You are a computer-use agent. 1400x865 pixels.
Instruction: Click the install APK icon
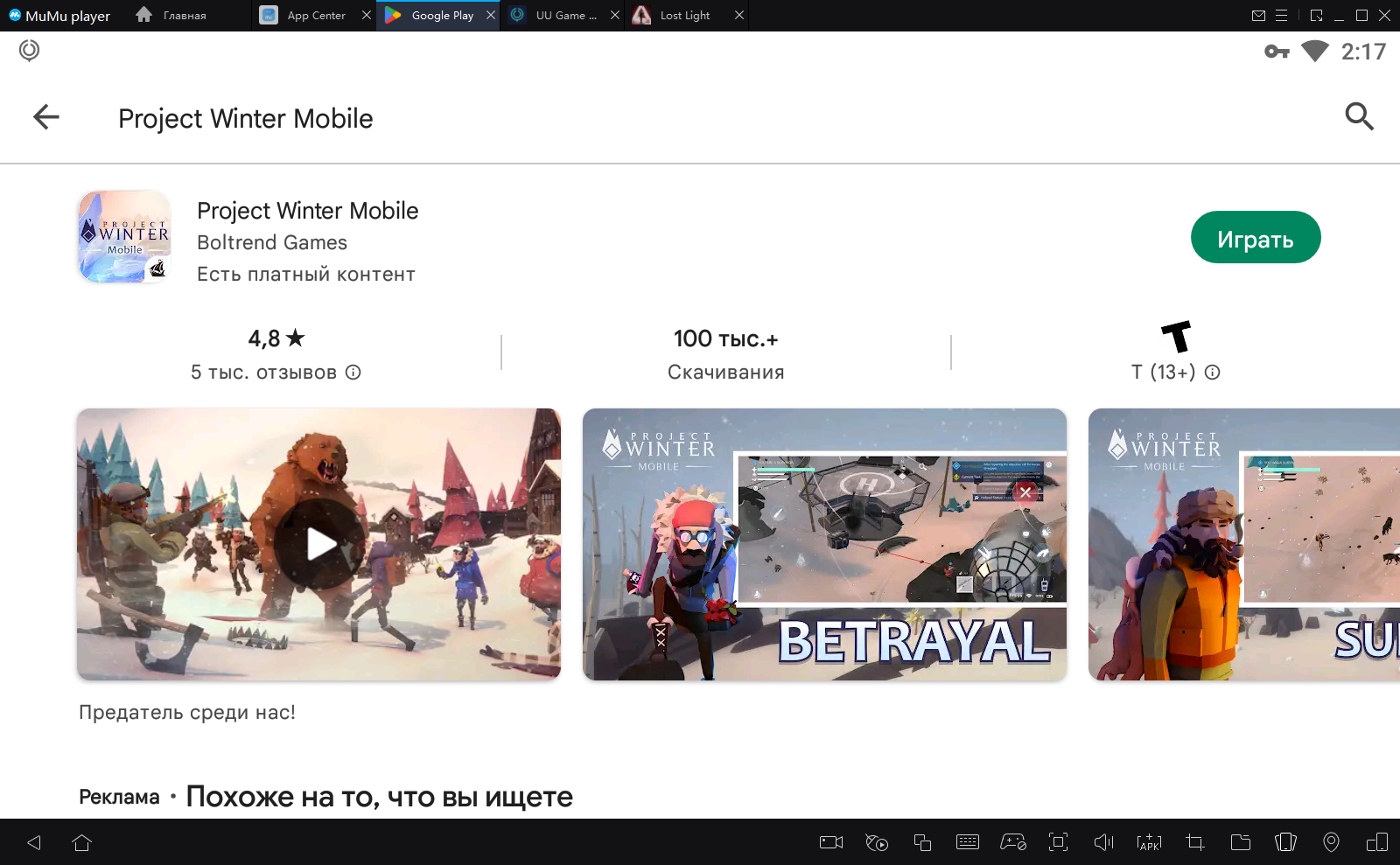click(1149, 842)
